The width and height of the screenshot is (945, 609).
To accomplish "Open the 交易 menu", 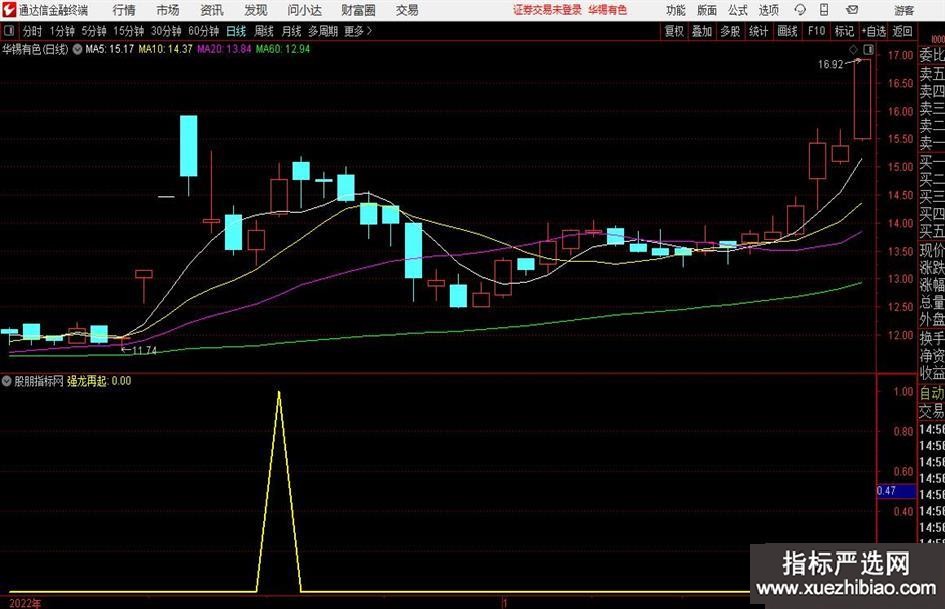I will point(407,10).
